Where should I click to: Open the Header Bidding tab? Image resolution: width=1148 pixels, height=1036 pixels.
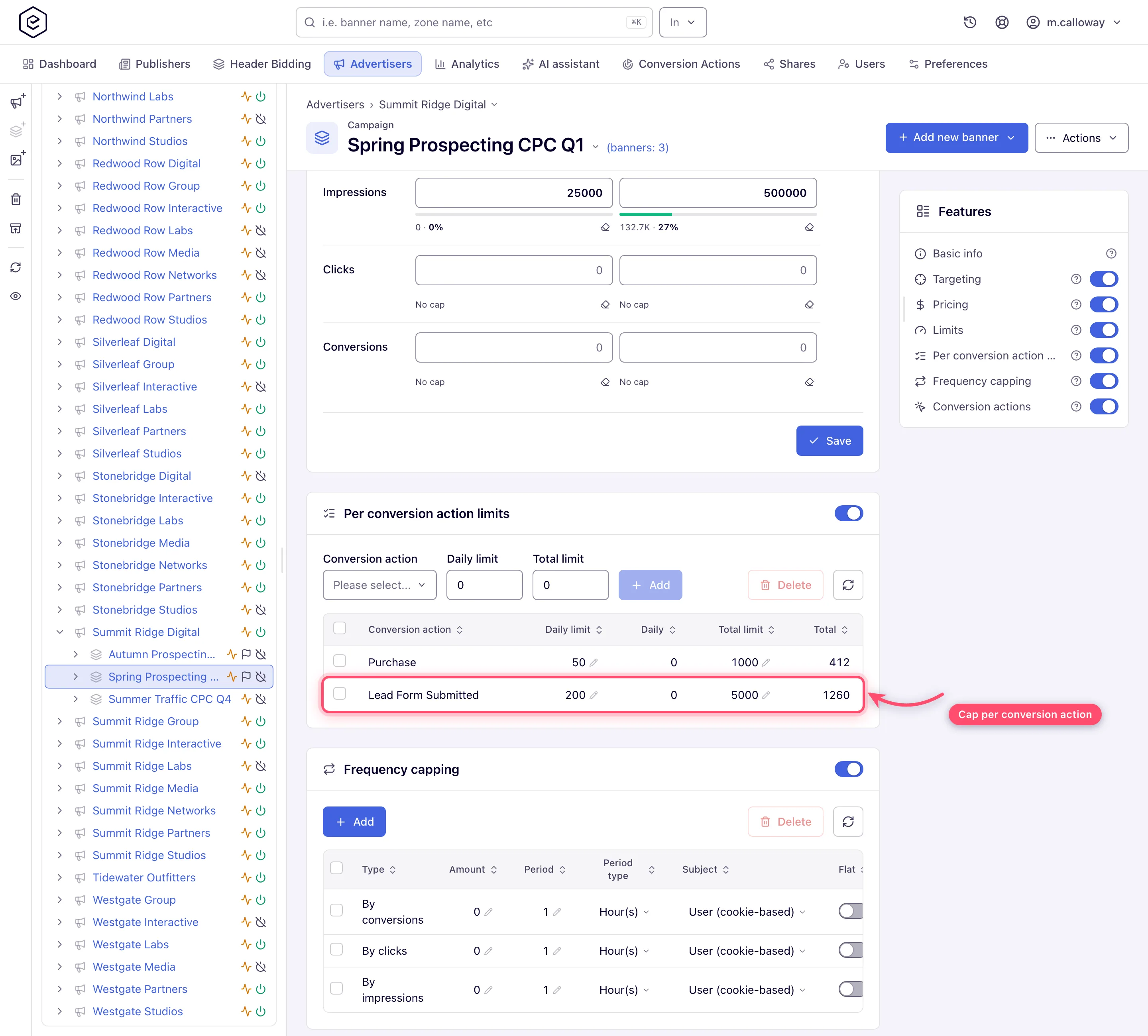point(262,64)
